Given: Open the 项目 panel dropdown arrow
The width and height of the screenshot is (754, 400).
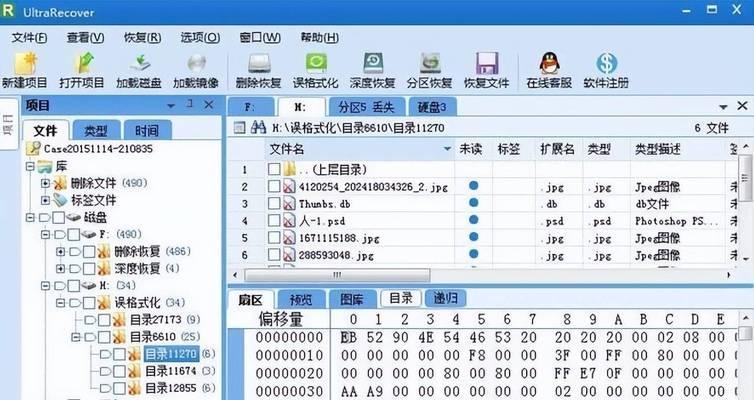Looking at the screenshot, I should (171, 106).
